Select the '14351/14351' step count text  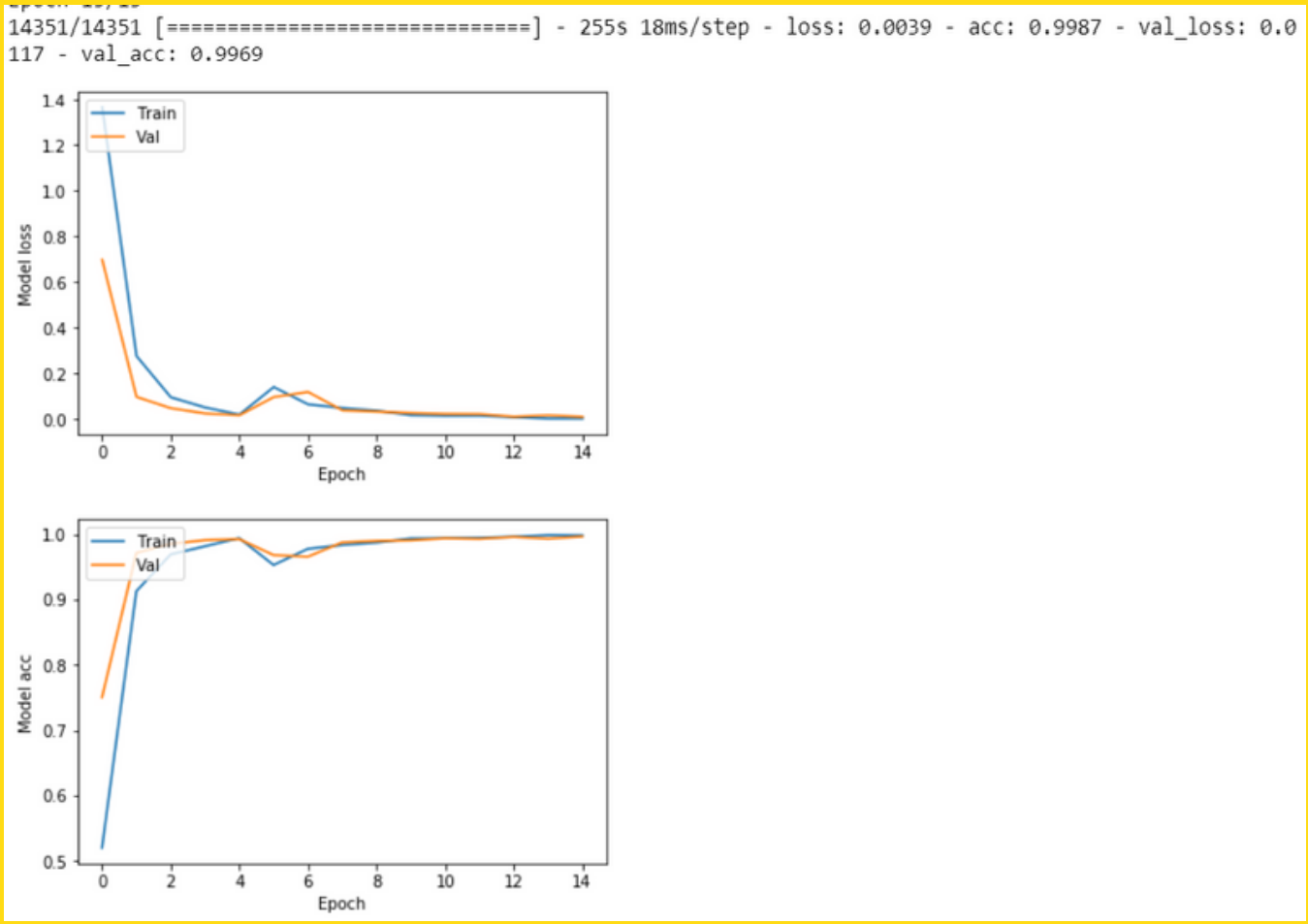tap(75, 27)
